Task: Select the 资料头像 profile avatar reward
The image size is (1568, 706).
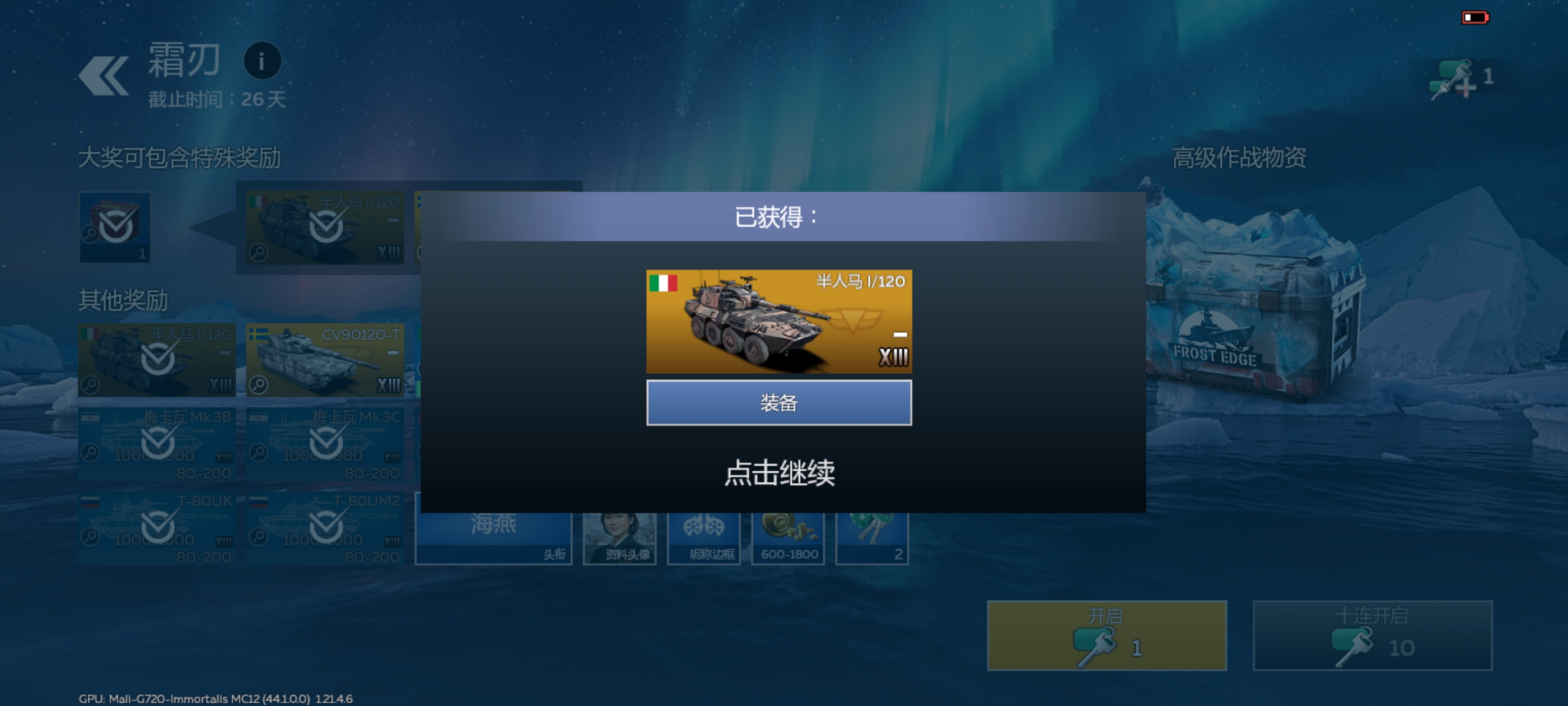Action: pyautogui.click(x=619, y=536)
